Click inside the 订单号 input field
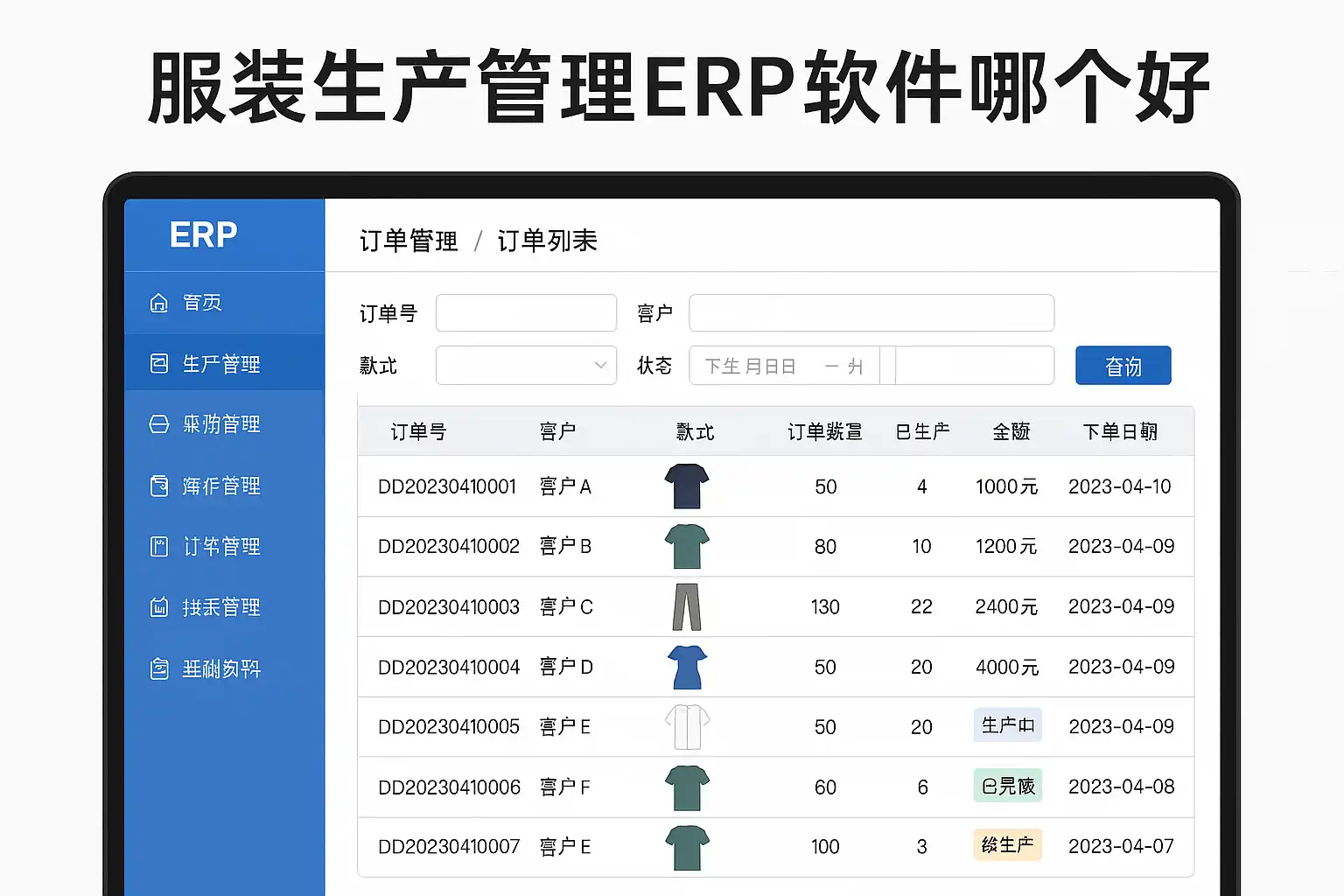 (526, 313)
